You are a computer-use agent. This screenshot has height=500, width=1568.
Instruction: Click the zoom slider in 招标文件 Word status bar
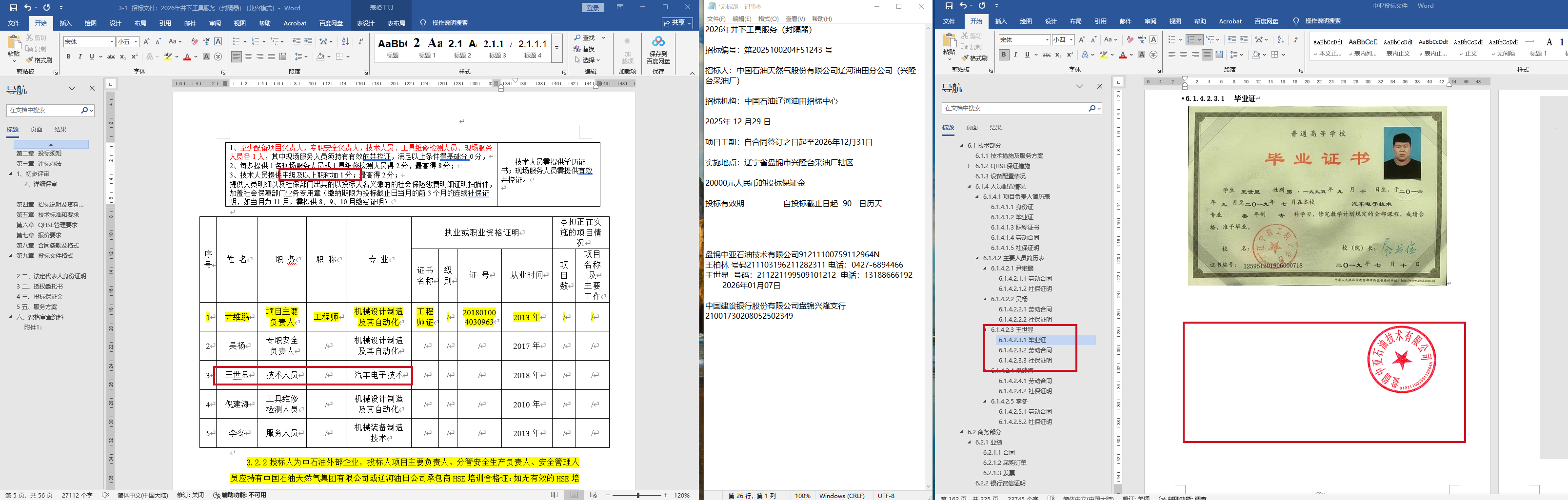pyautogui.click(x=637, y=495)
